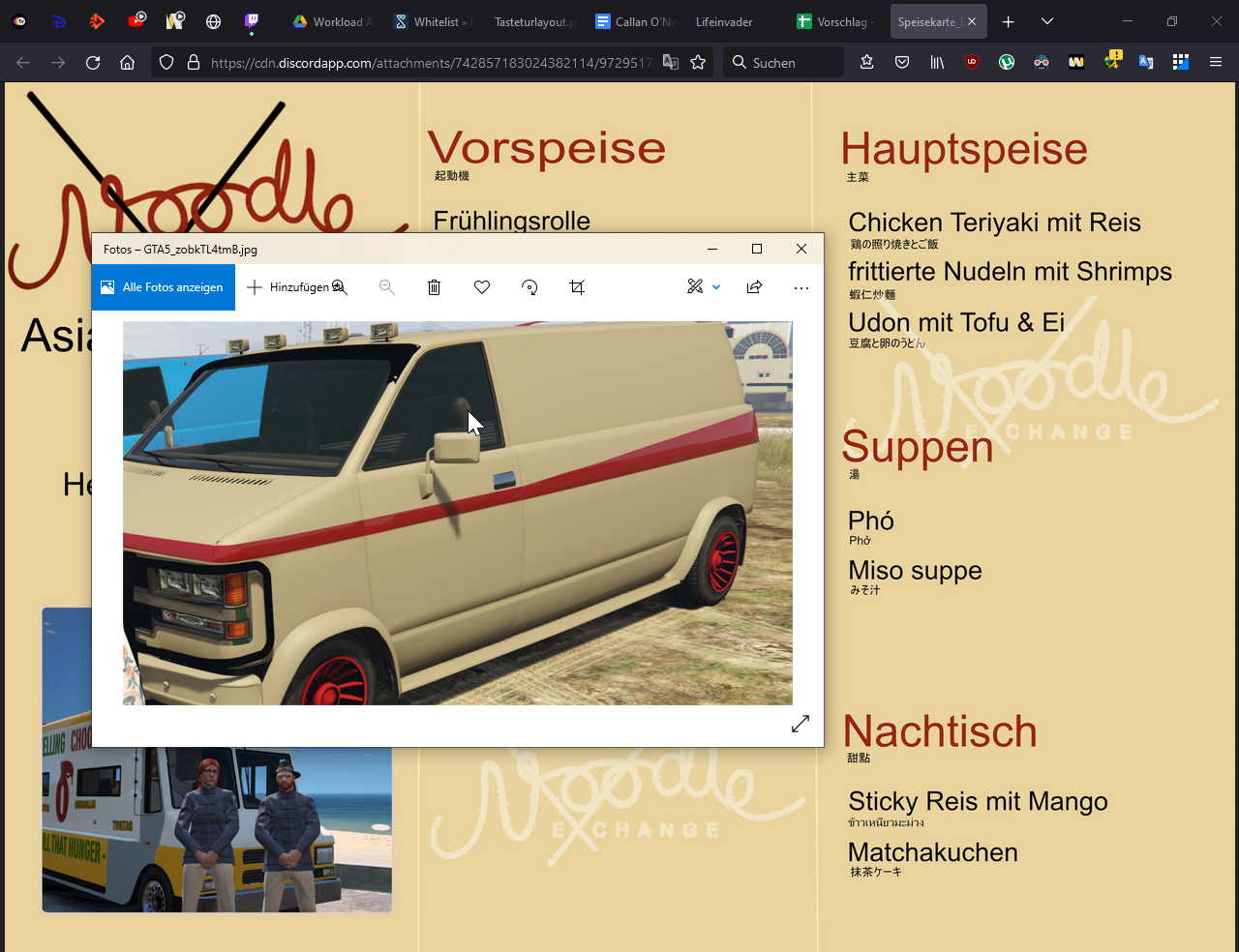
Task: Click Miso suppe text
Action: [915, 571]
